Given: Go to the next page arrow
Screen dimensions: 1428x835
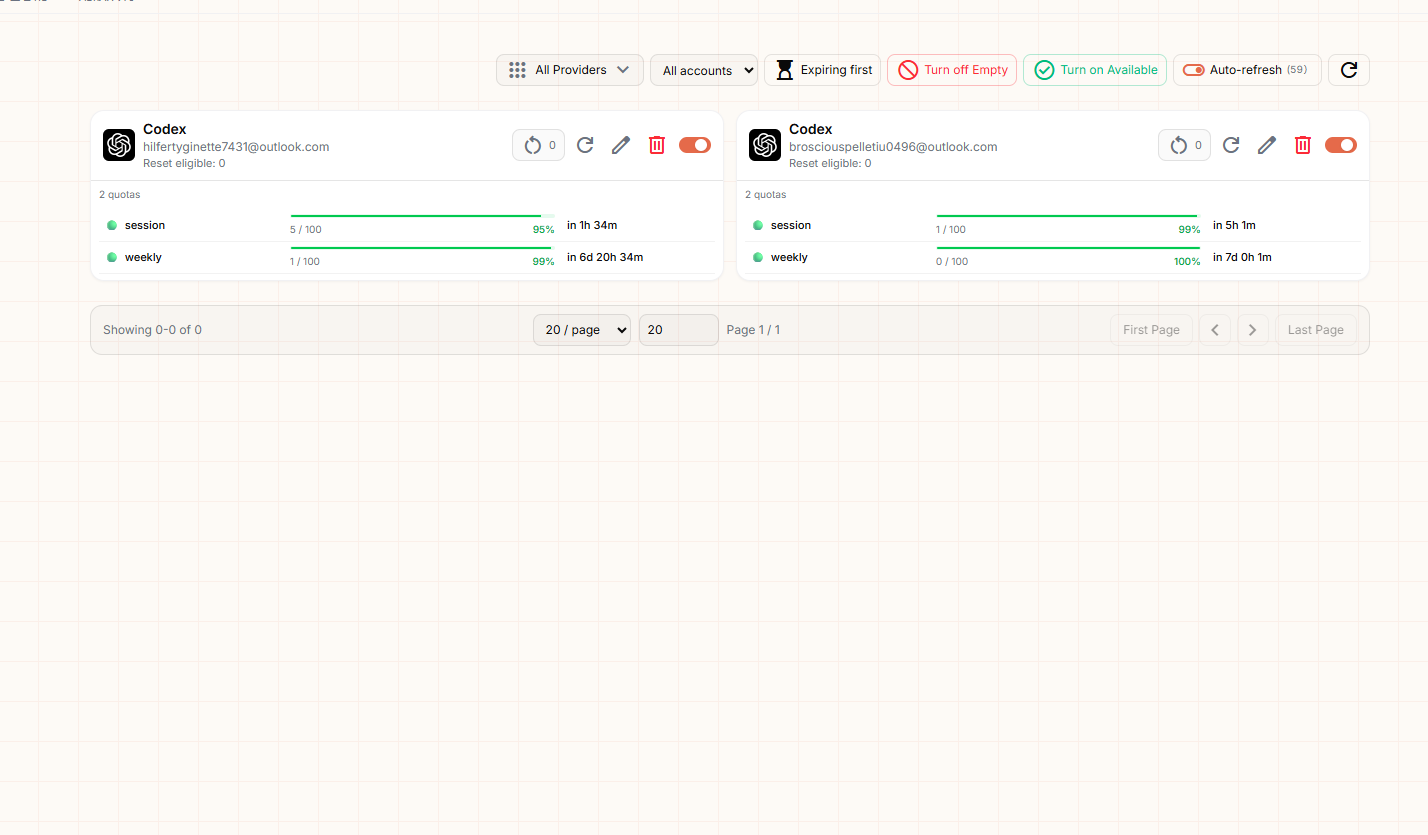Looking at the screenshot, I should pos(1252,330).
